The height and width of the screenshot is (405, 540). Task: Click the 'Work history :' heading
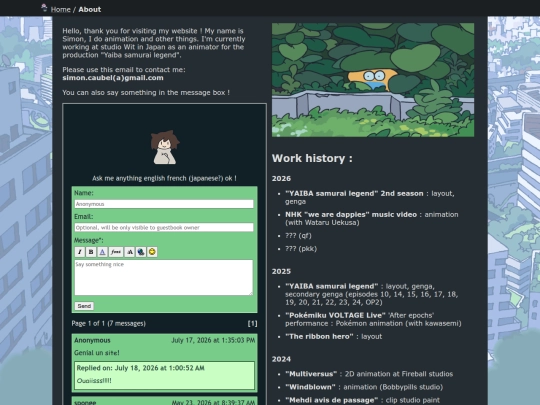pos(312,158)
